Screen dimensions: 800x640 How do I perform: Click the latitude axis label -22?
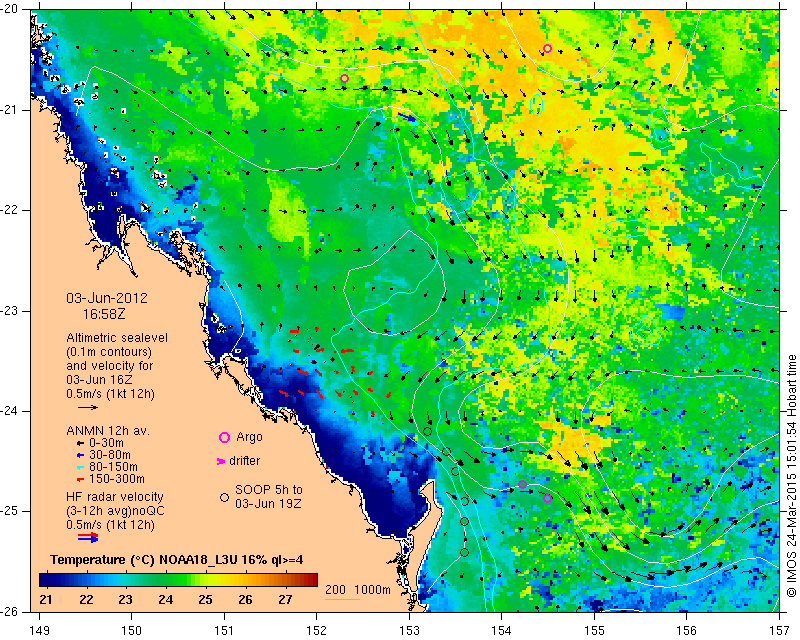coord(9,210)
